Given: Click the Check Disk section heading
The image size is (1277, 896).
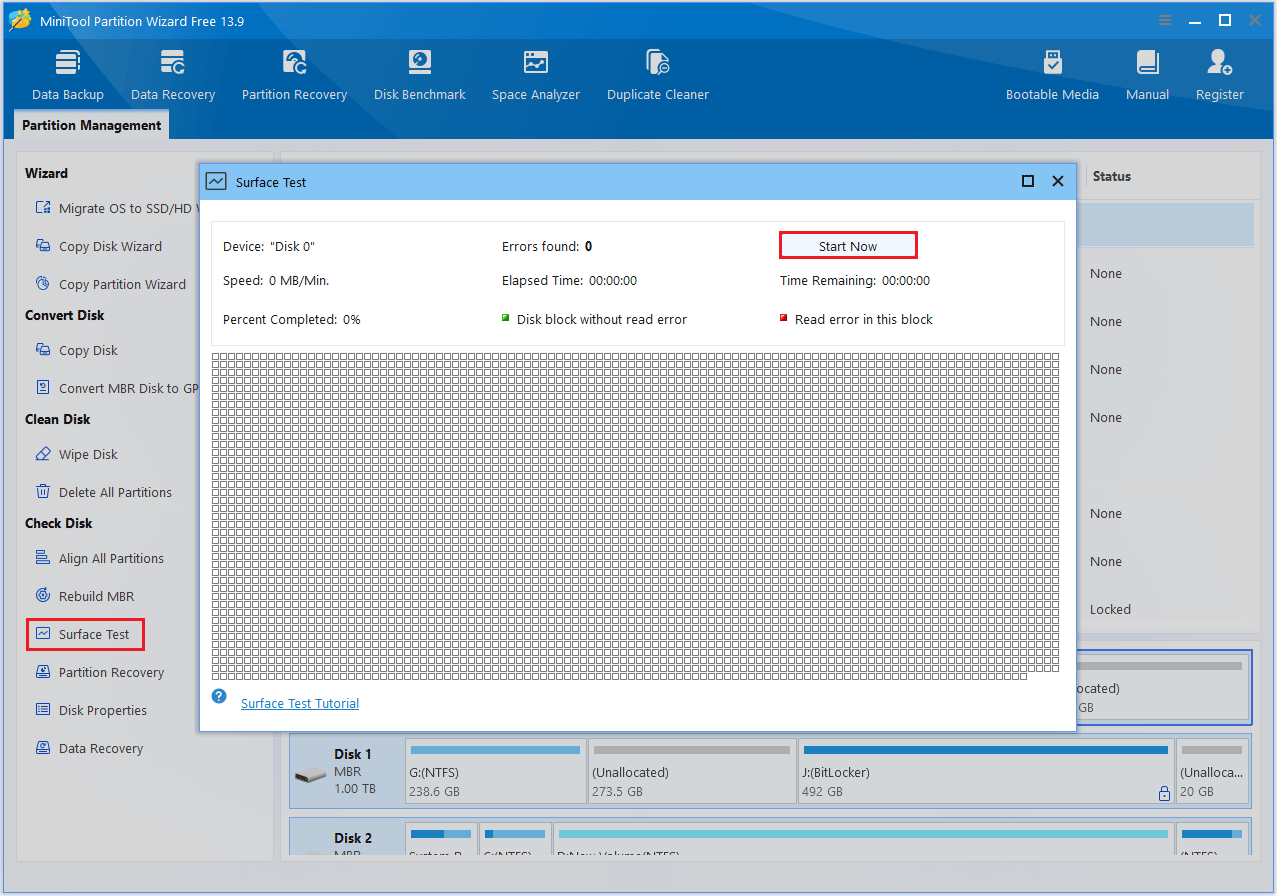Looking at the screenshot, I should coord(59,523).
